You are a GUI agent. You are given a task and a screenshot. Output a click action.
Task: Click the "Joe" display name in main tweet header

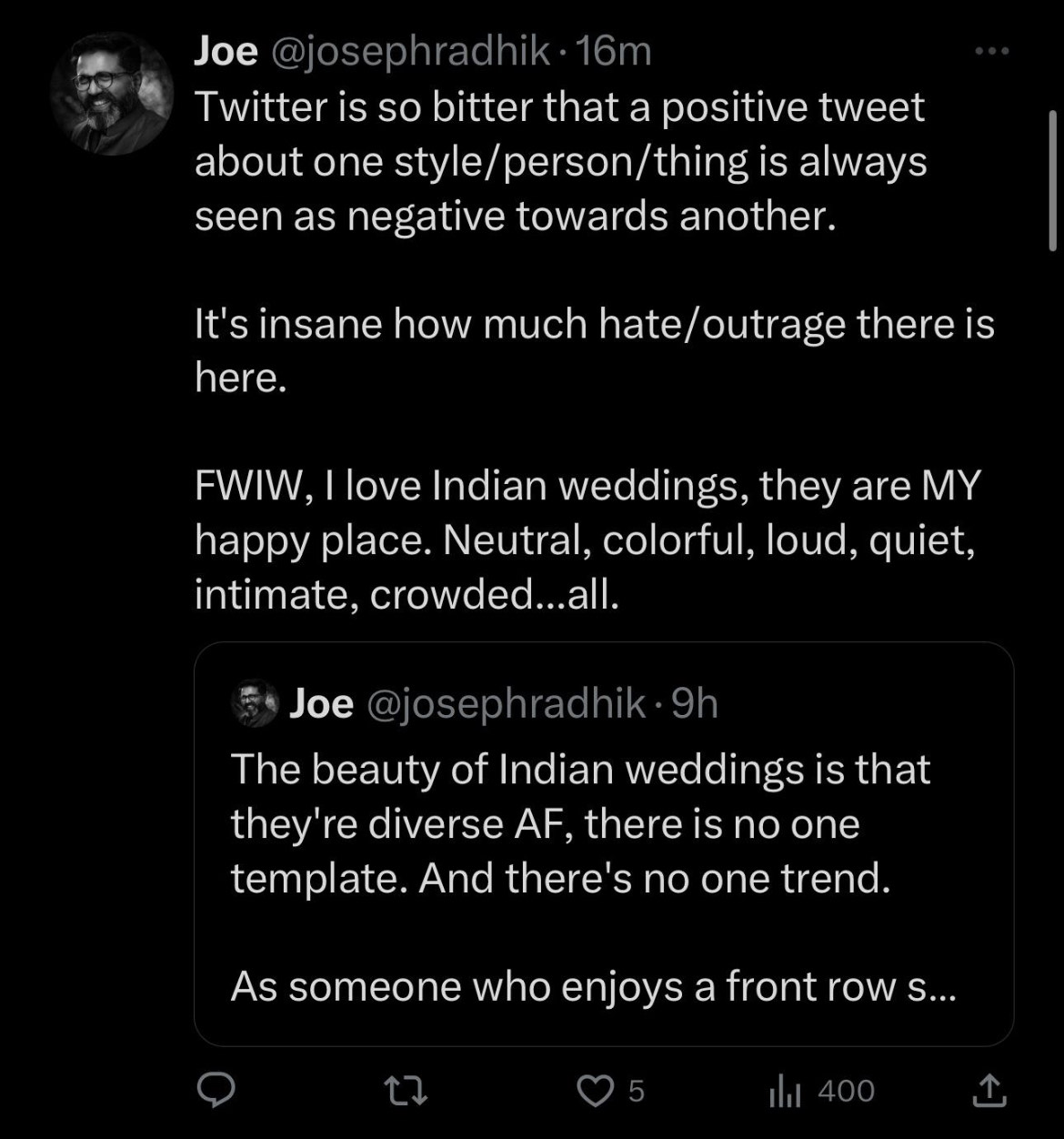pos(226,52)
